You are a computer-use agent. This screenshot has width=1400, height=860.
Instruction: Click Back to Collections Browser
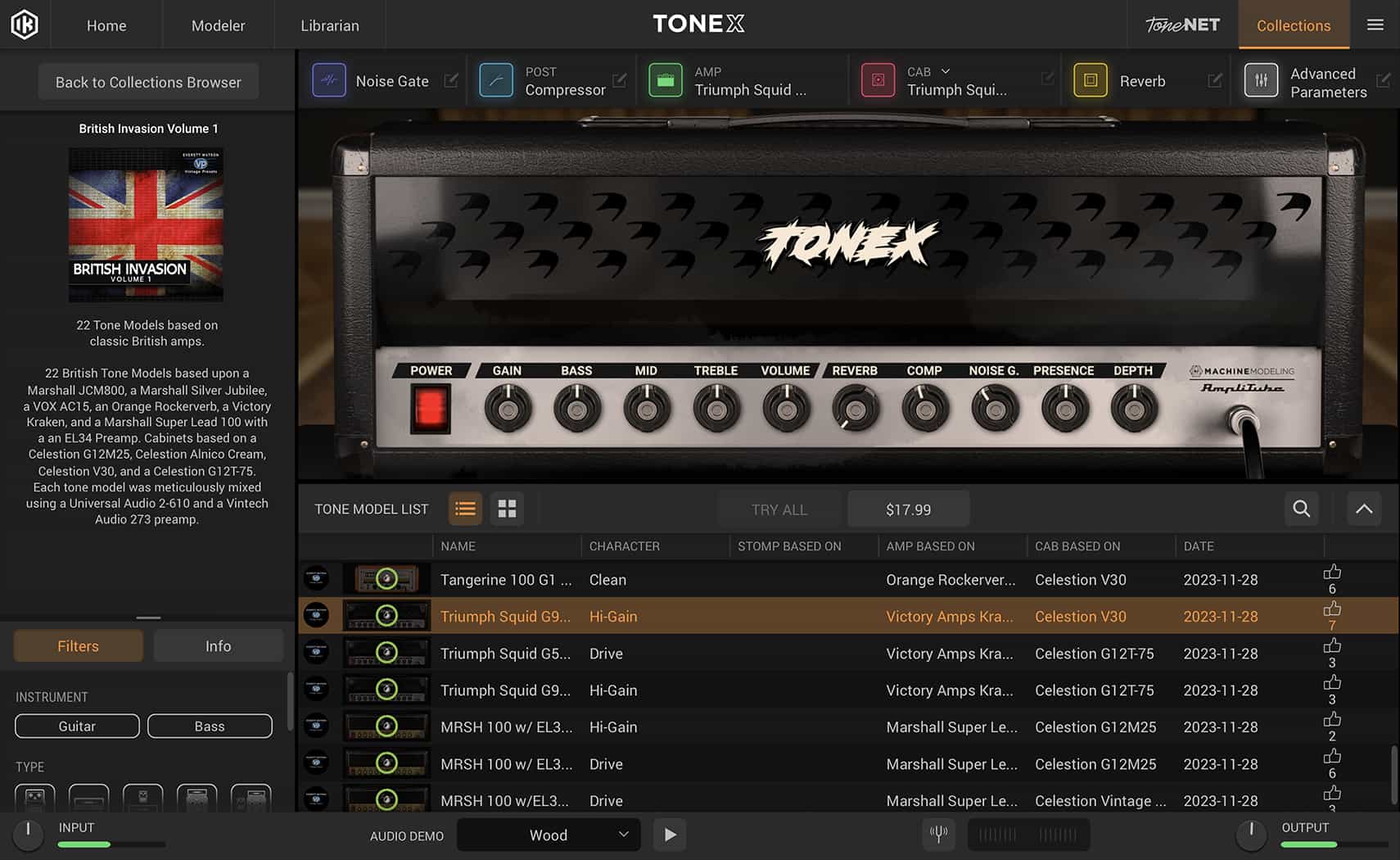(148, 81)
